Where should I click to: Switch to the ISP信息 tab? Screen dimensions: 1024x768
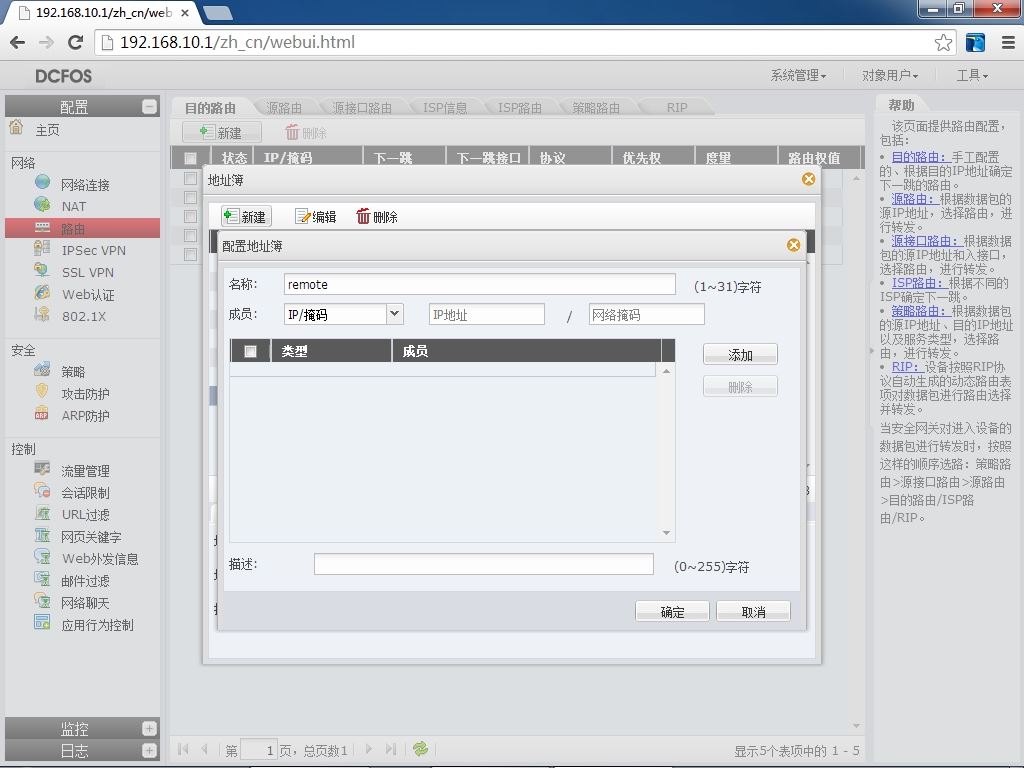tap(445, 108)
